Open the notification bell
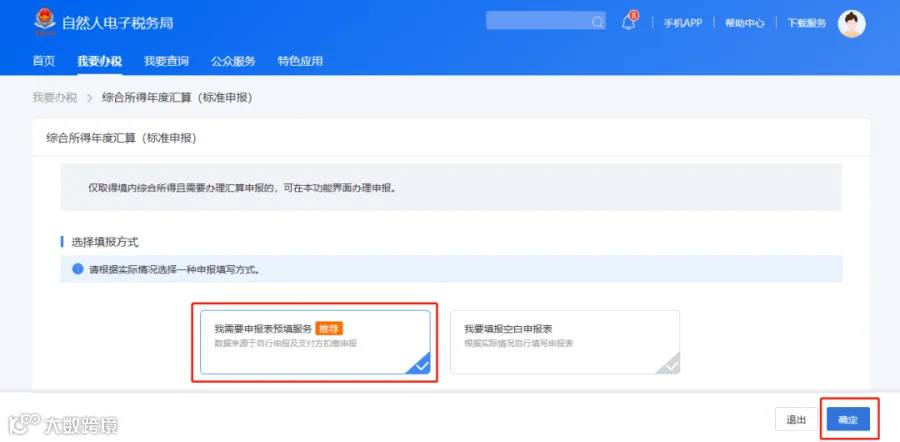 [629, 22]
